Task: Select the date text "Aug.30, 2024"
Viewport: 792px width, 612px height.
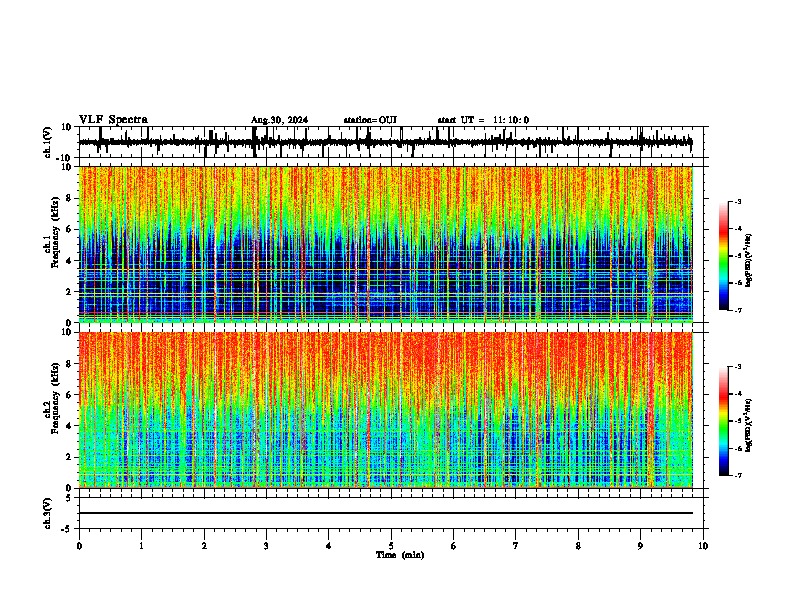Action: pos(279,120)
